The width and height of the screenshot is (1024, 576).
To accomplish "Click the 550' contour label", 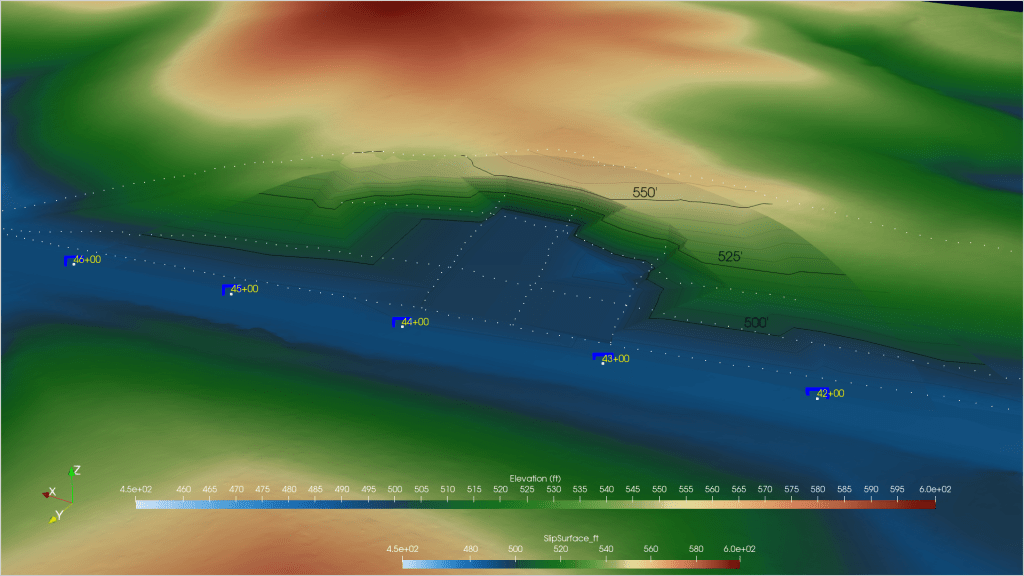I will [x=644, y=192].
